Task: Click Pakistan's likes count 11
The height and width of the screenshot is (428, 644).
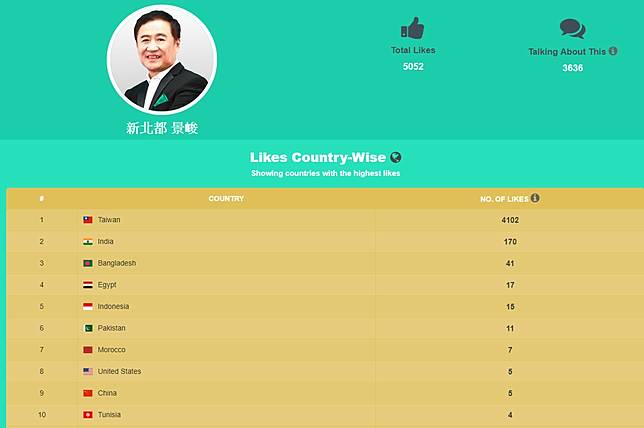Action: pos(510,329)
